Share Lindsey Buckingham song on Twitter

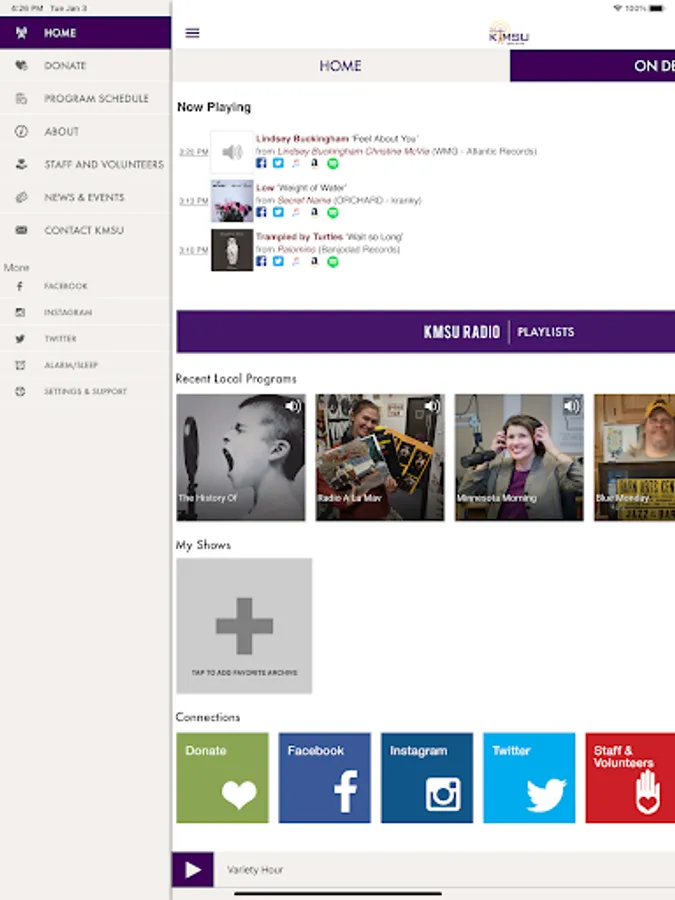(278, 163)
